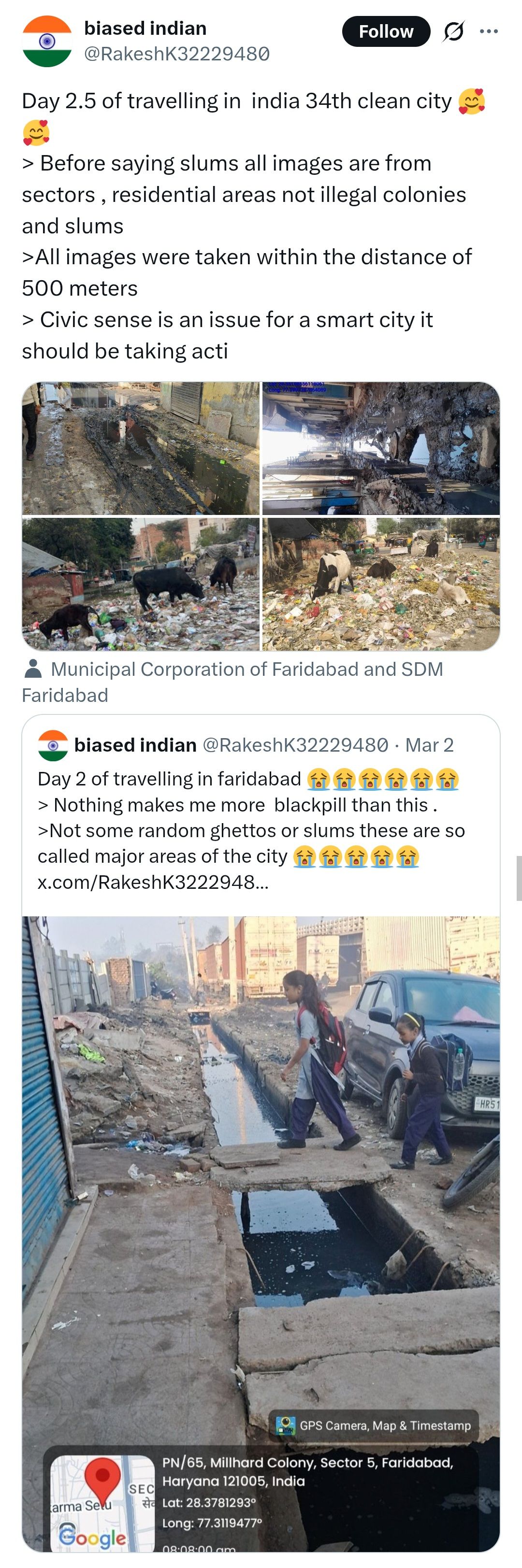Click the tagged people person icon
The width and height of the screenshot is (522, 1568).
click(x=33, y=669)
